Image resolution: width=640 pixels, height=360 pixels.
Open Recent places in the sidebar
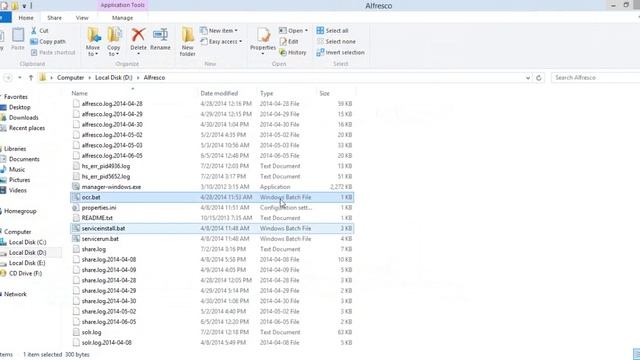click(27, 128)
